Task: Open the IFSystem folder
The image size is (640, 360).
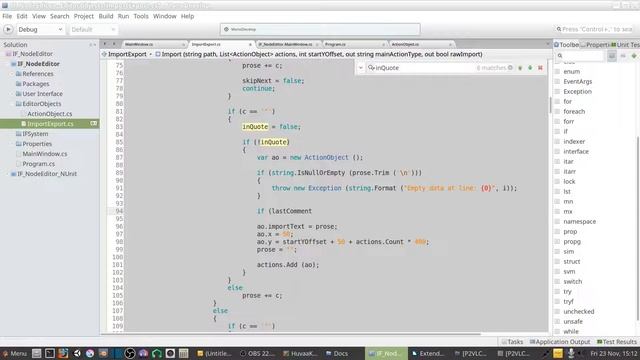Action: [35, 134]
